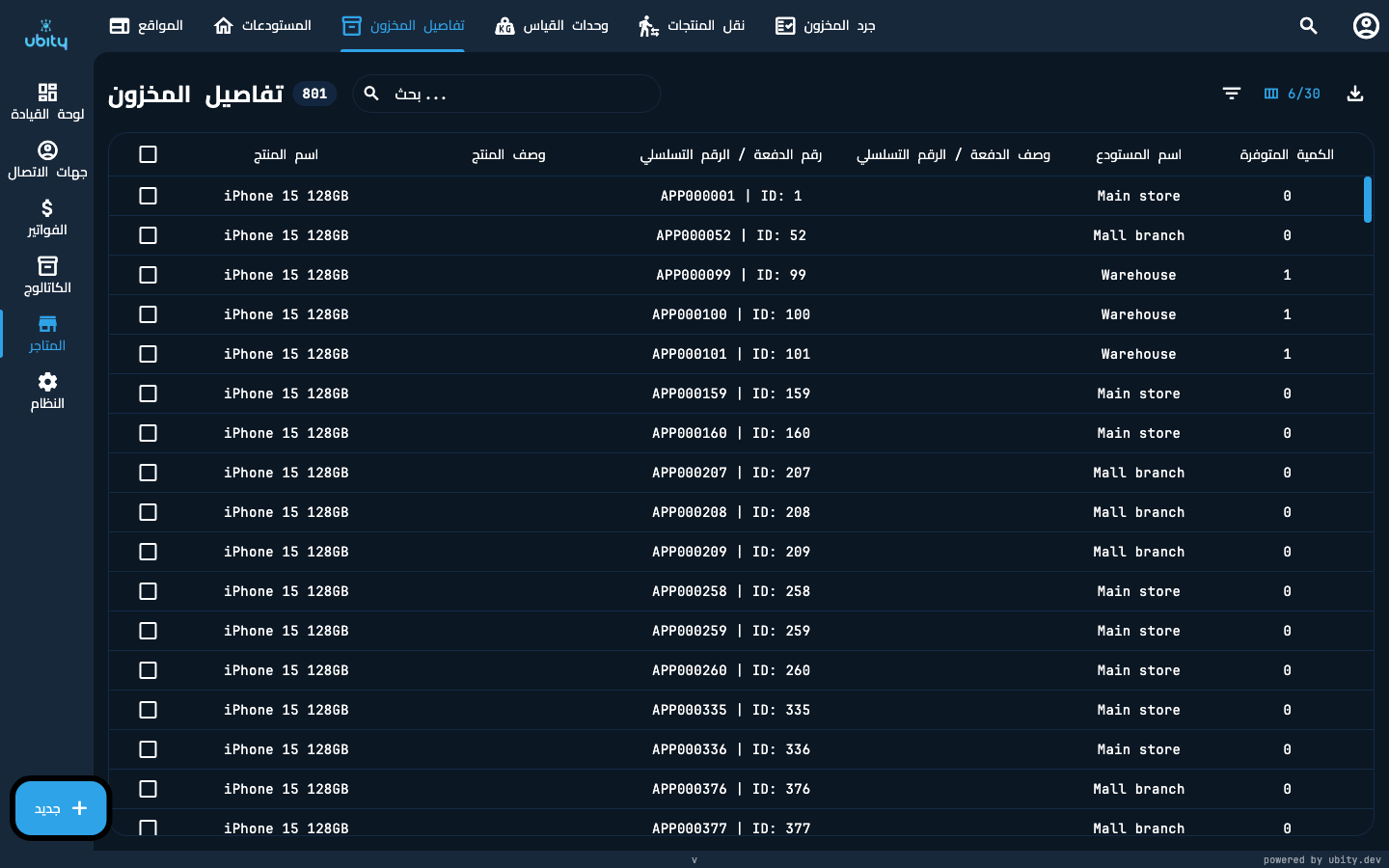Image resolution: width=1389 pixels, height=868 pixels.
Task: Click the download export icon
Action: tap(1355, 94)
